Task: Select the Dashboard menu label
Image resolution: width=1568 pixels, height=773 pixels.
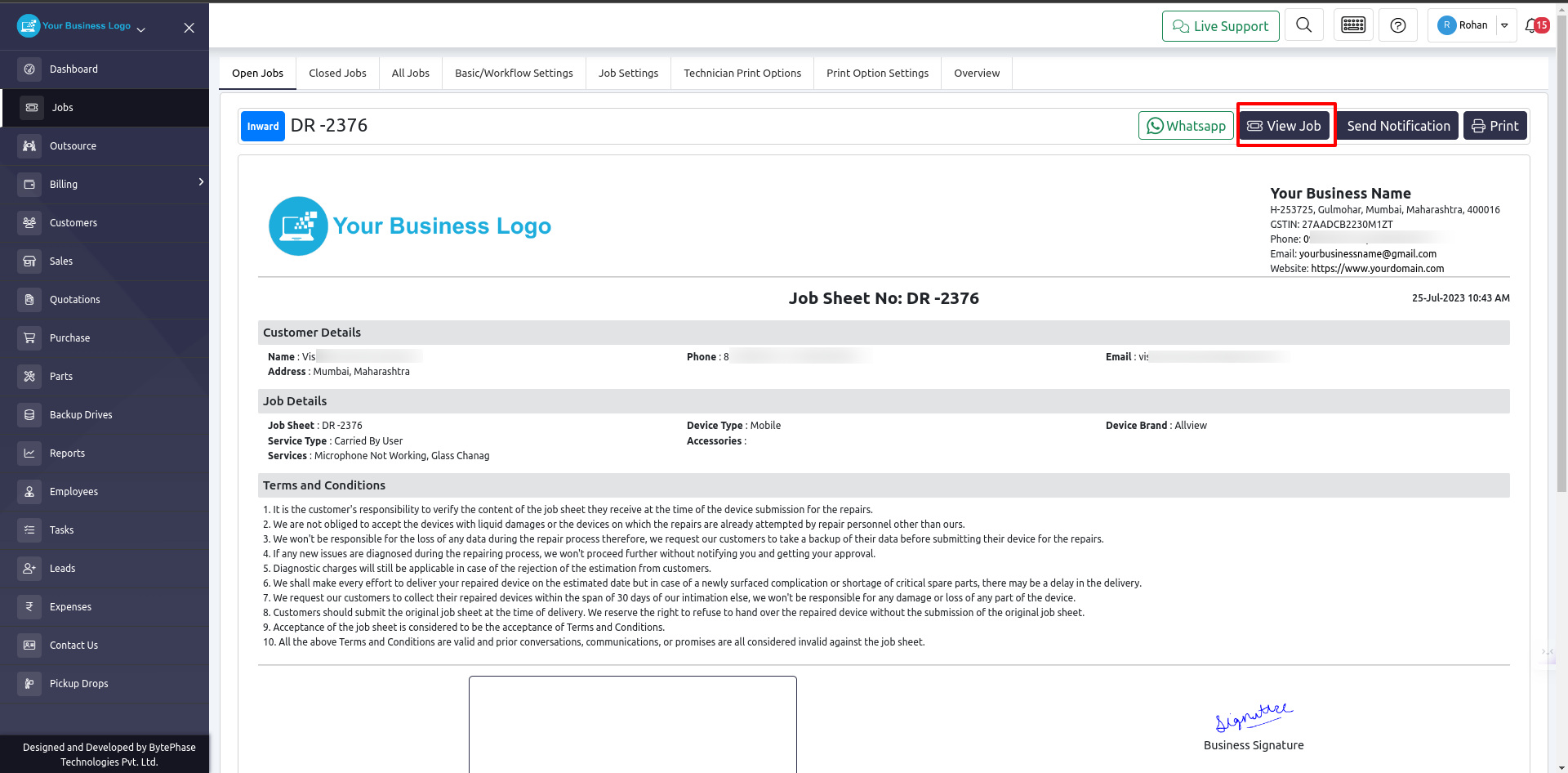Action: (x=73, y=69)
